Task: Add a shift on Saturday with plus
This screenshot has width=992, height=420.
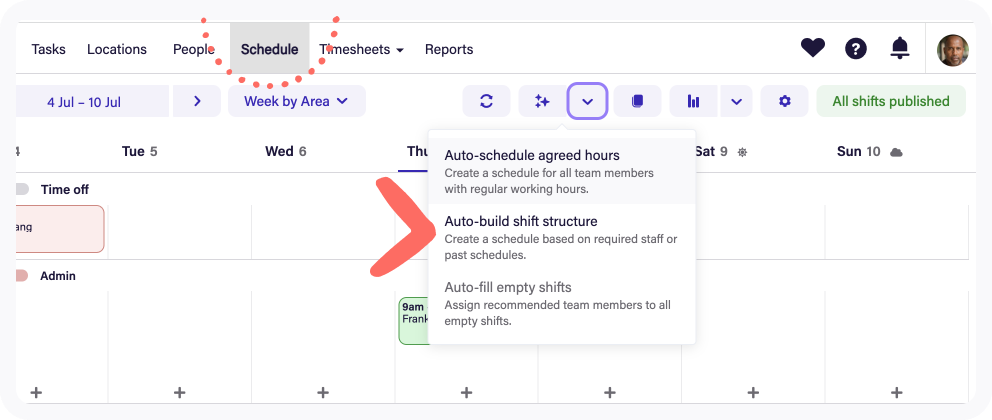Action: [x=753, y=393]
